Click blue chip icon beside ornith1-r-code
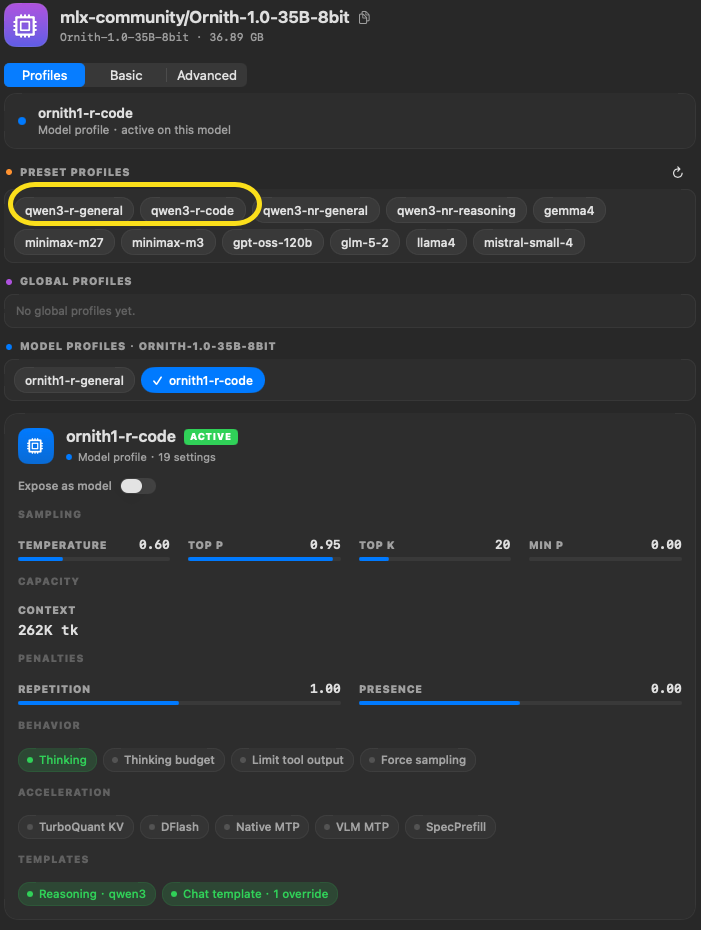Image resolution: width=701 pixels, height=930 pixels. coord(36,445)
